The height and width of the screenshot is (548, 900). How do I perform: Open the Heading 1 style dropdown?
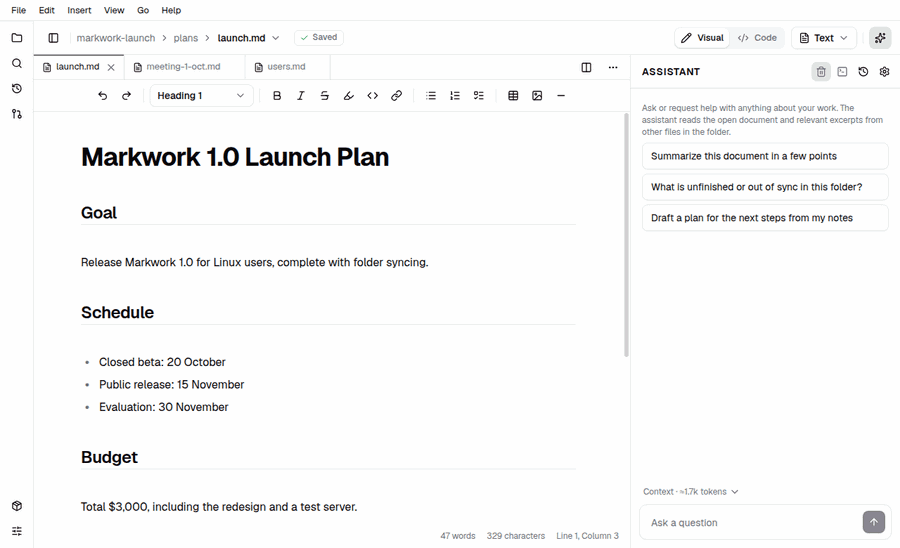coord(201,96)
